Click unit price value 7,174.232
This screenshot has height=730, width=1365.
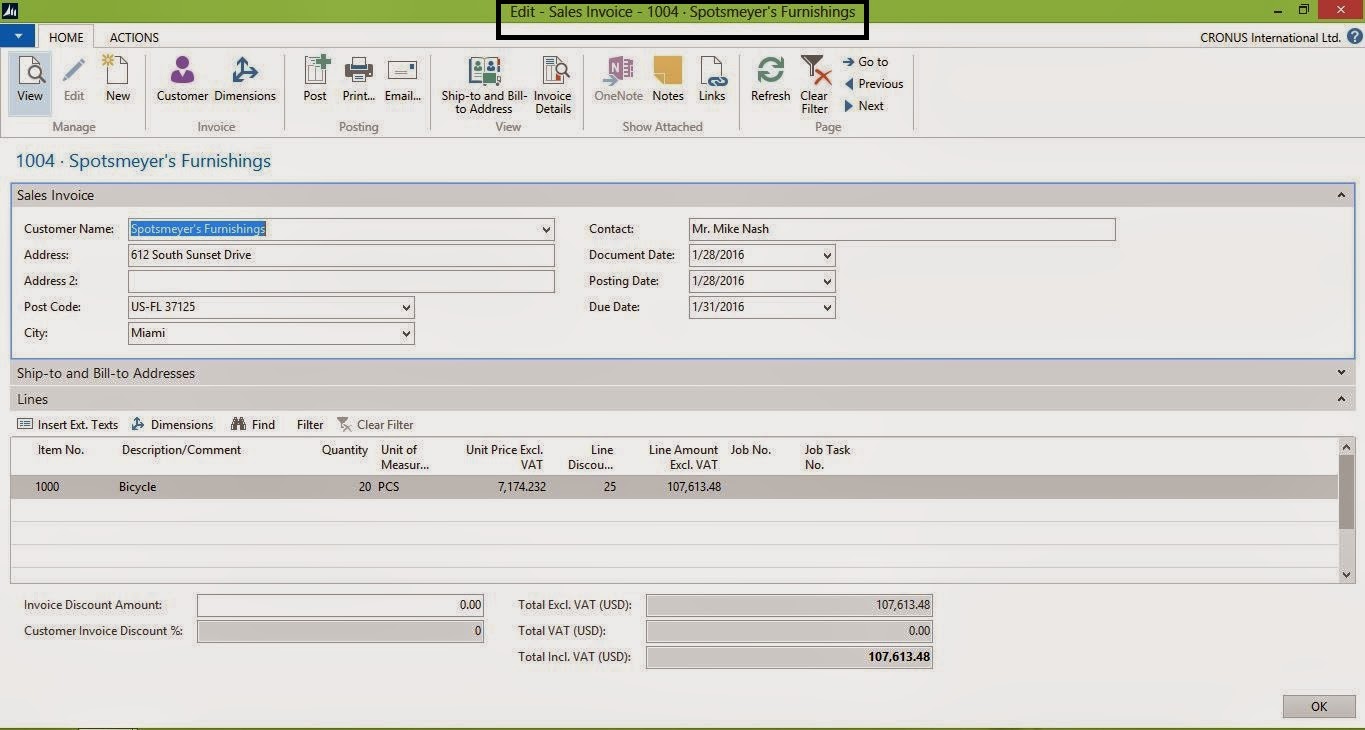point(522,487)
